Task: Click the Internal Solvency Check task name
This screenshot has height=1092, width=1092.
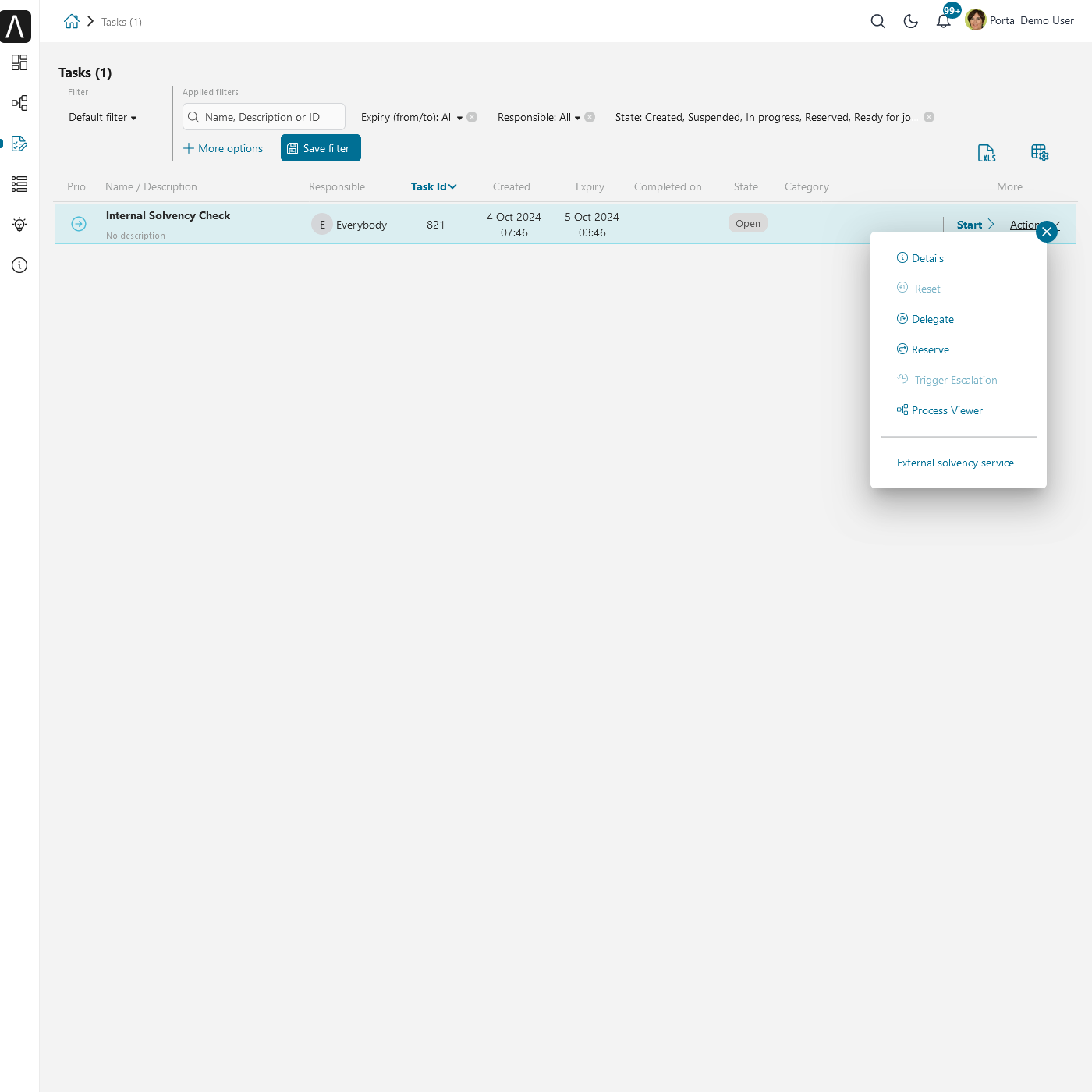Action: click(x=168, y=215)
